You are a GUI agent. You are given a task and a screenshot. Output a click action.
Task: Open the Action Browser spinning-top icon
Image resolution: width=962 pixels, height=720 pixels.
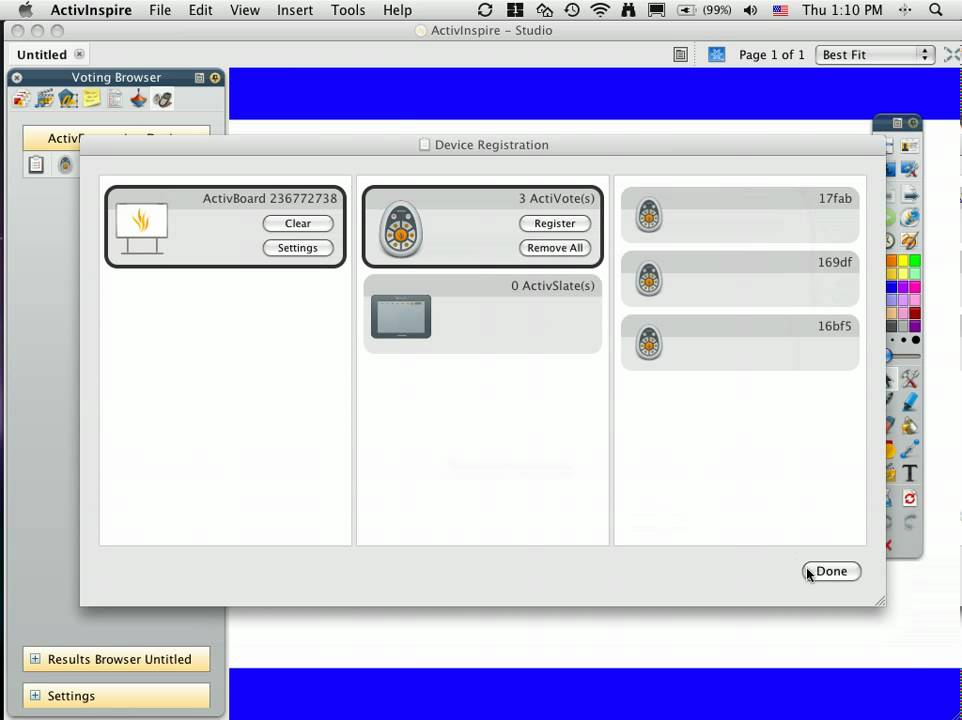coord(139,99)
